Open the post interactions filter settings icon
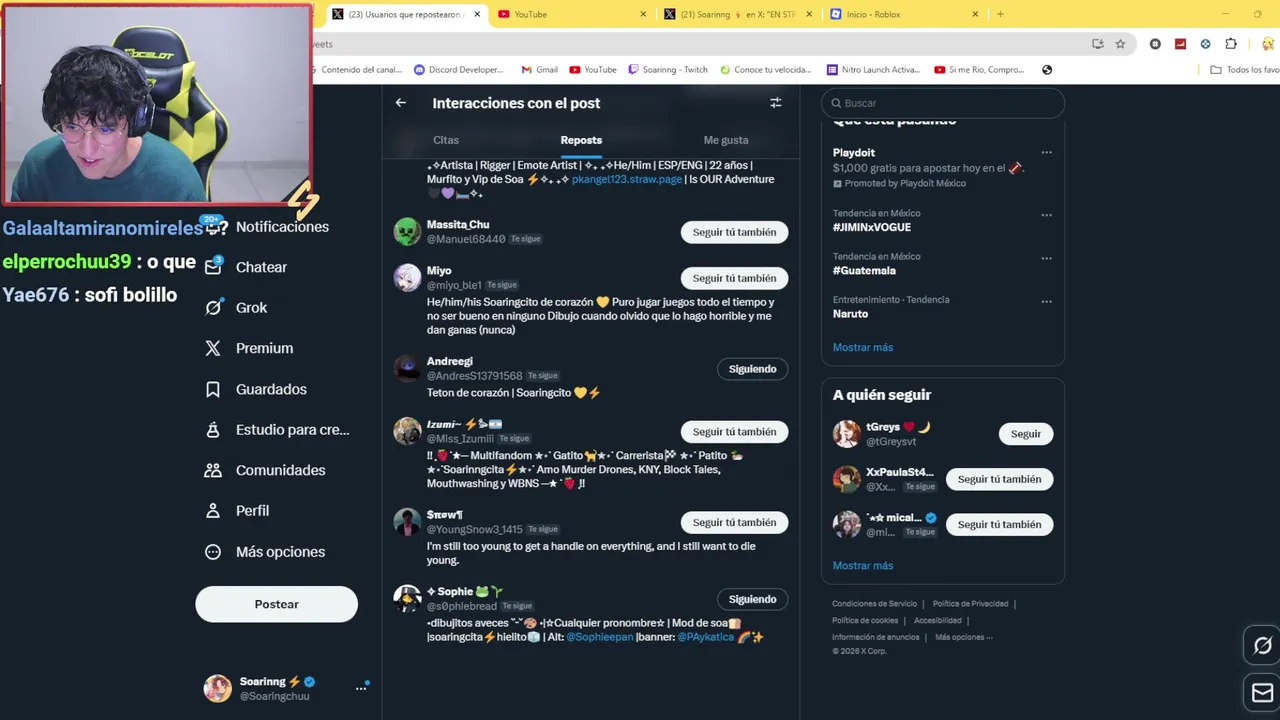The image size is (1280, 720). coord(775,103)
